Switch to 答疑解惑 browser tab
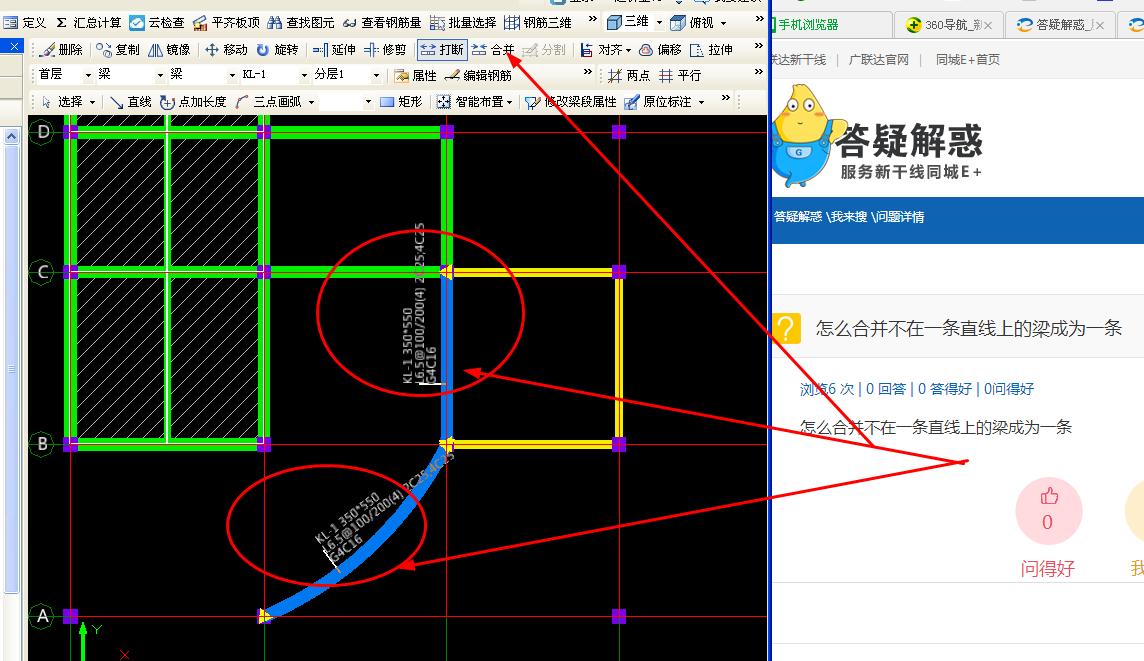 click(x=1060, y=25)
